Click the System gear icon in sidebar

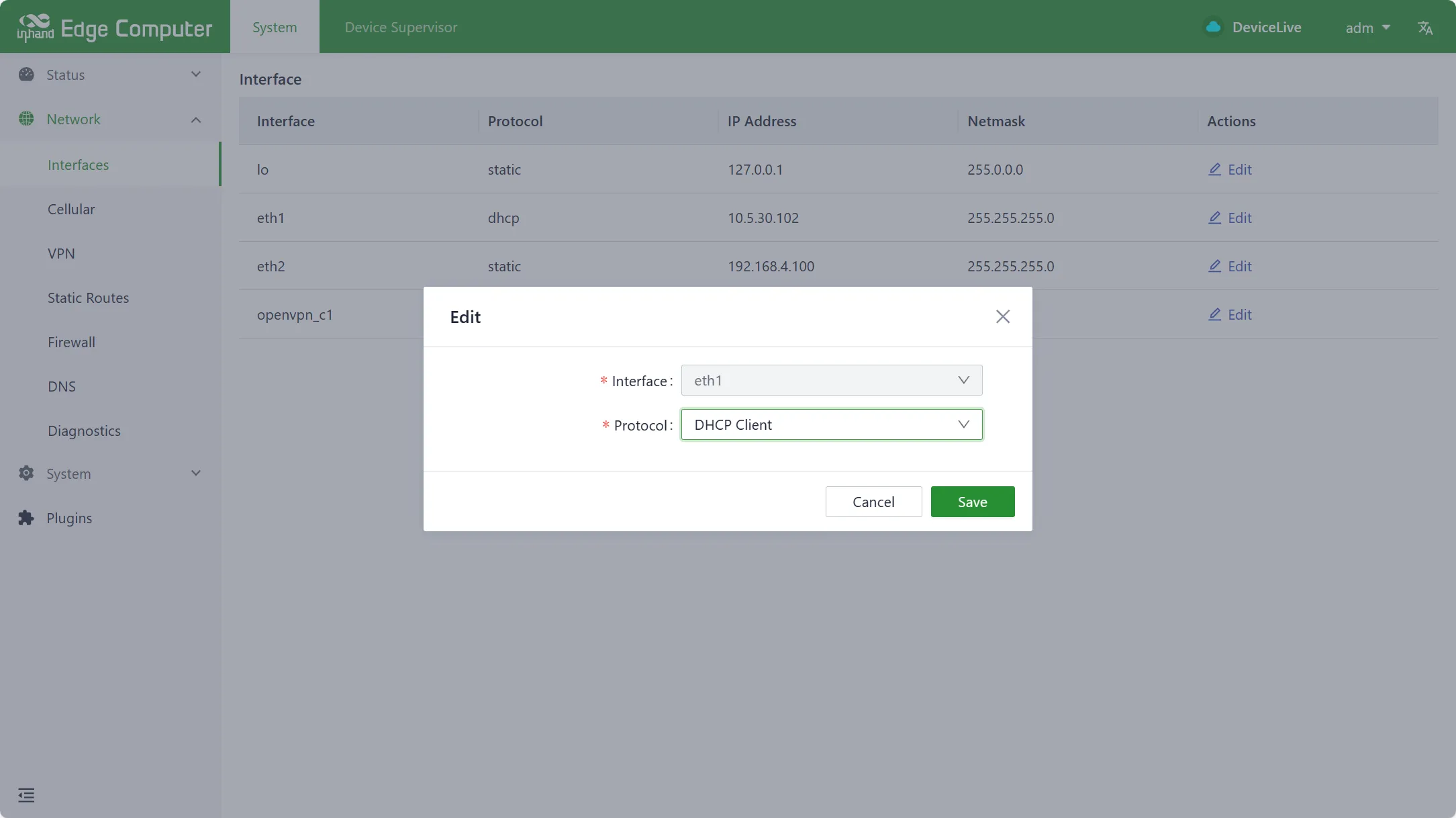(26, 473)
